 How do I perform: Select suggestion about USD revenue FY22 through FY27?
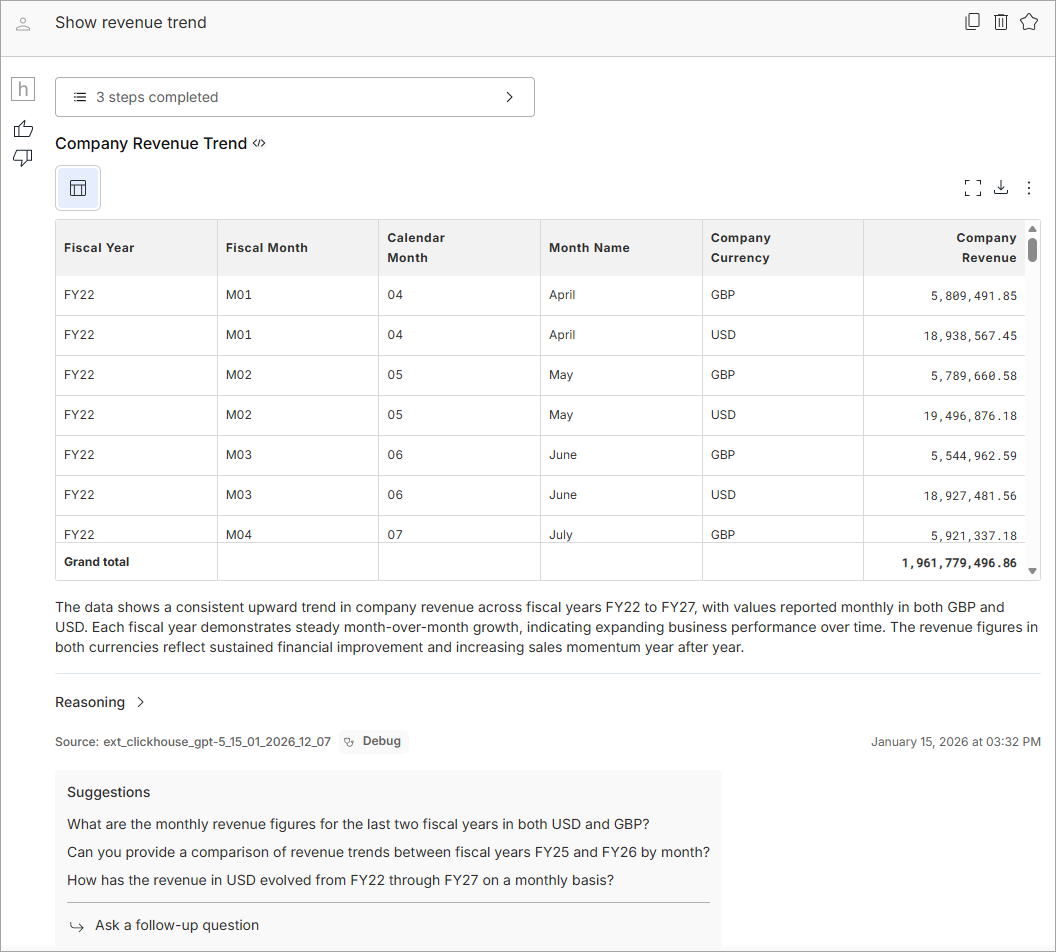pyautogui.click(x=340, y=880)
